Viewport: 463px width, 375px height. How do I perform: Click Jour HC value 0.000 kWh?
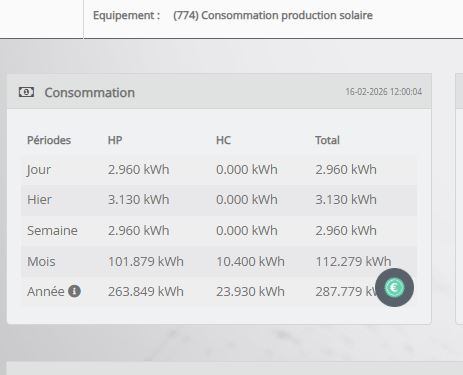pyautogui.click(x=247, y=170)
